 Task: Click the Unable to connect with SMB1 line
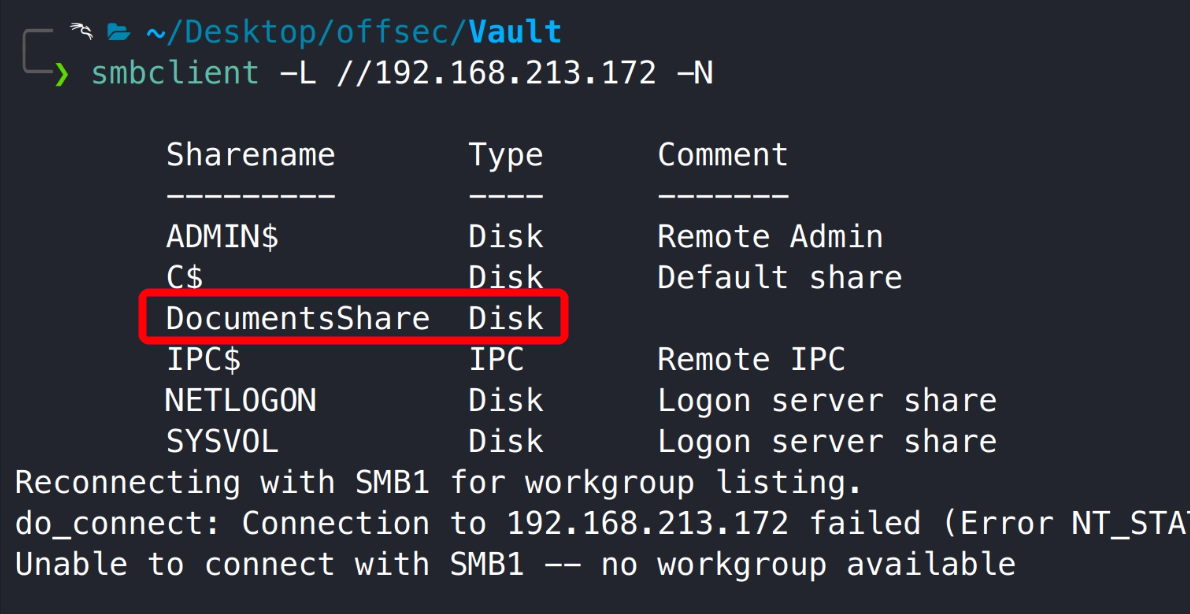514,564
